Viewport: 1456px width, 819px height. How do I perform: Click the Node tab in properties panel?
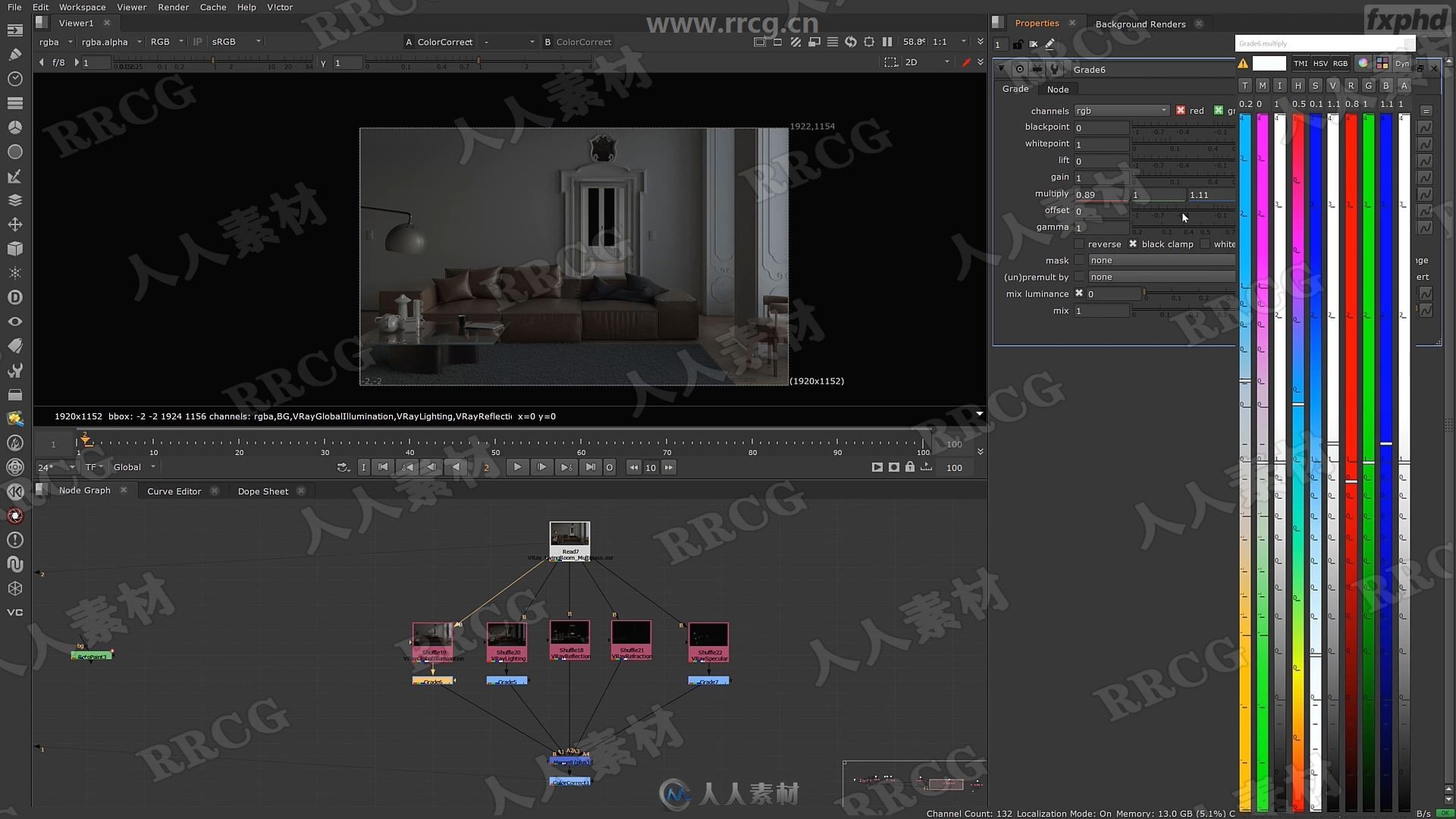click(1057, 89)
